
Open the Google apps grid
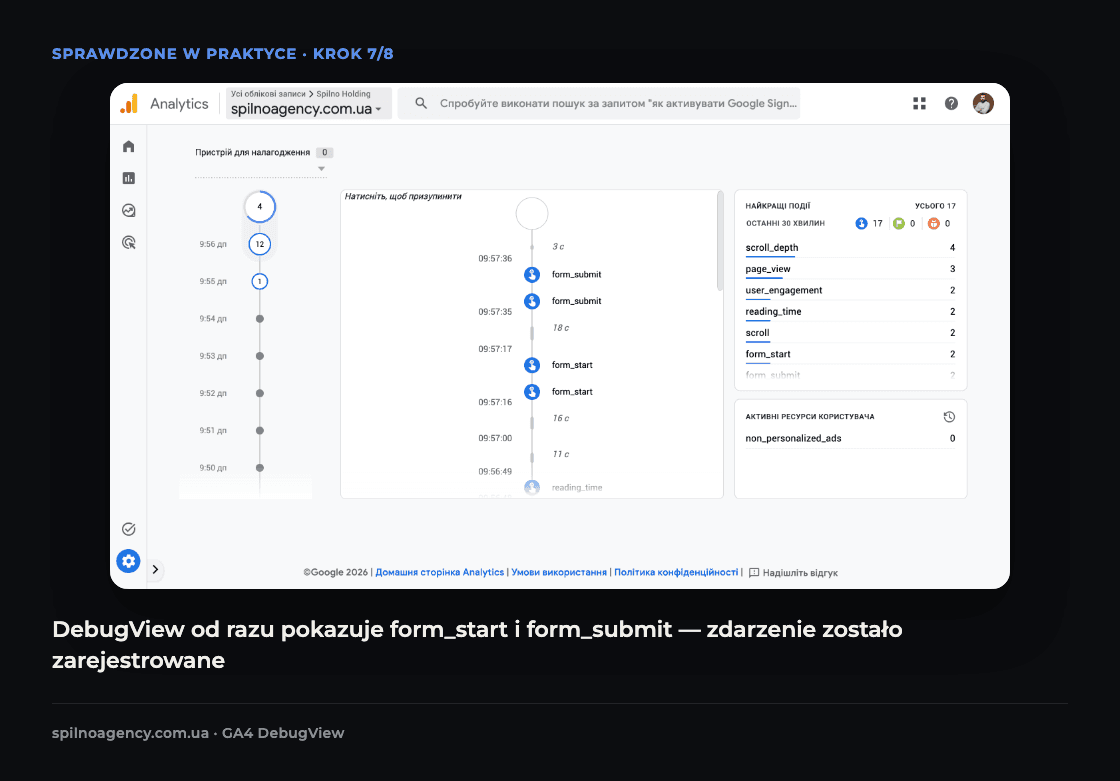click(919, 104)
